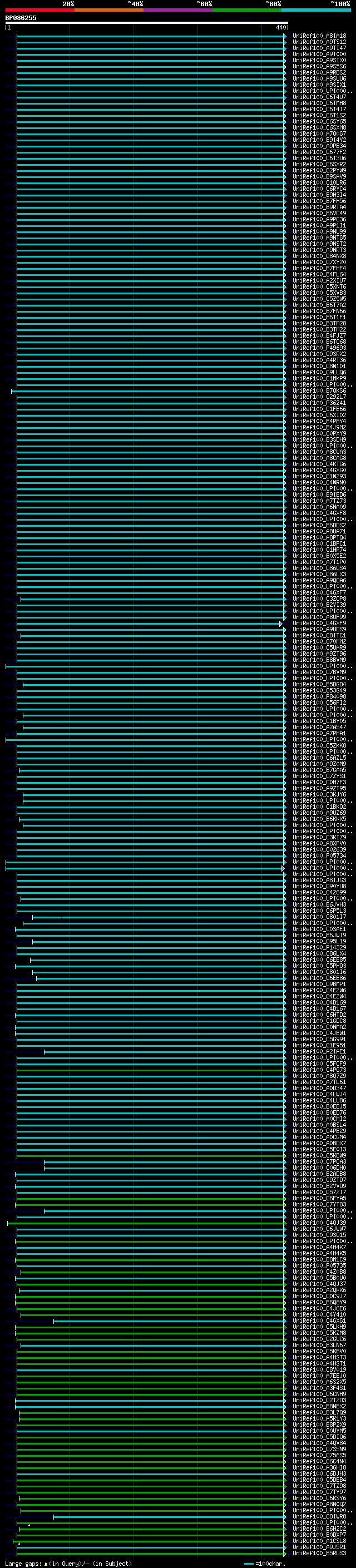Viewport: 356px width, 1568px height.
Task: Select hit label UniRef100_Q0UYM5
Action: 319,1431
